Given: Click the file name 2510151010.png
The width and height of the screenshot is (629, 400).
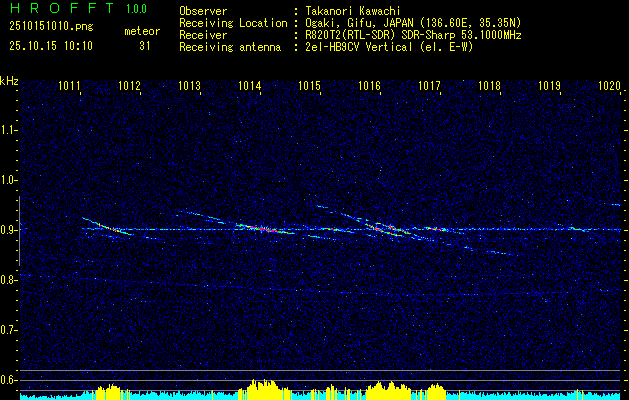Looking at the screenshot, I should click(51, 27).
